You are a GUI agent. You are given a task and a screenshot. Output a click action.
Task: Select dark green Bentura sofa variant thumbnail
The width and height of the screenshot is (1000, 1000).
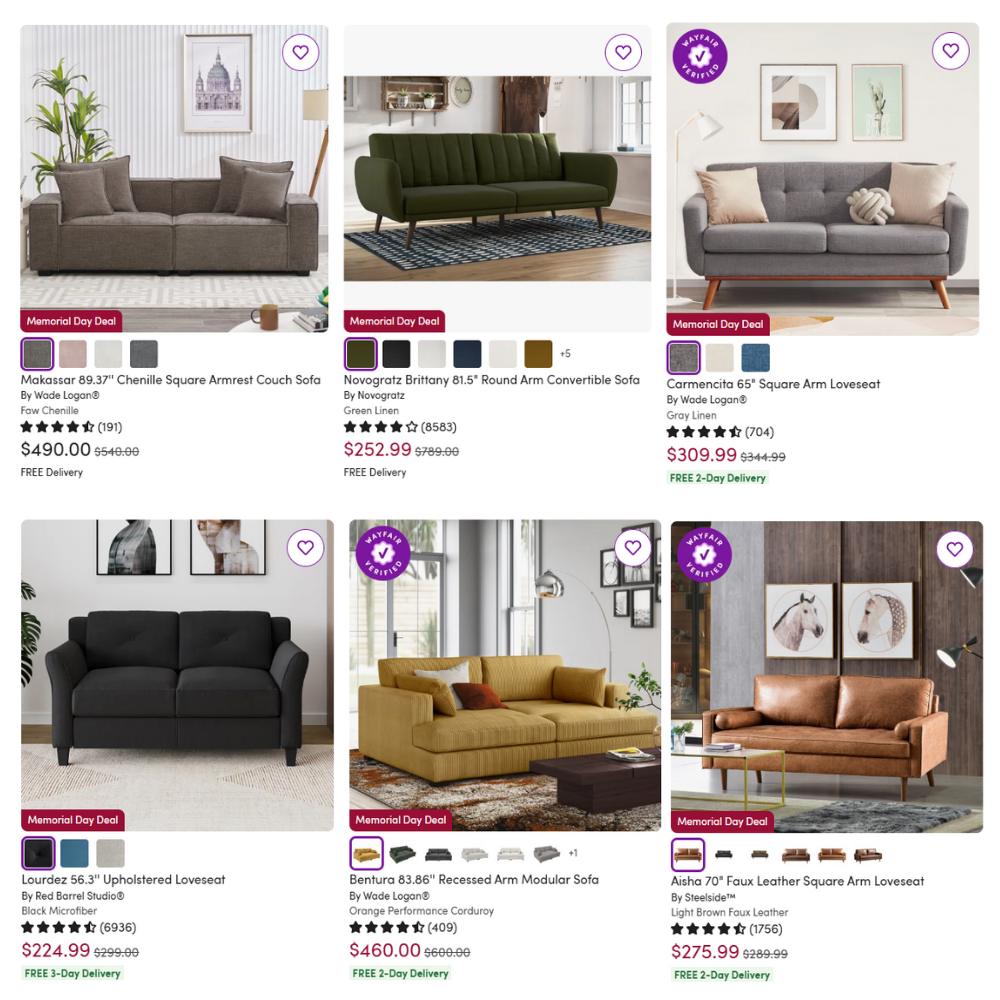[402, 853]
